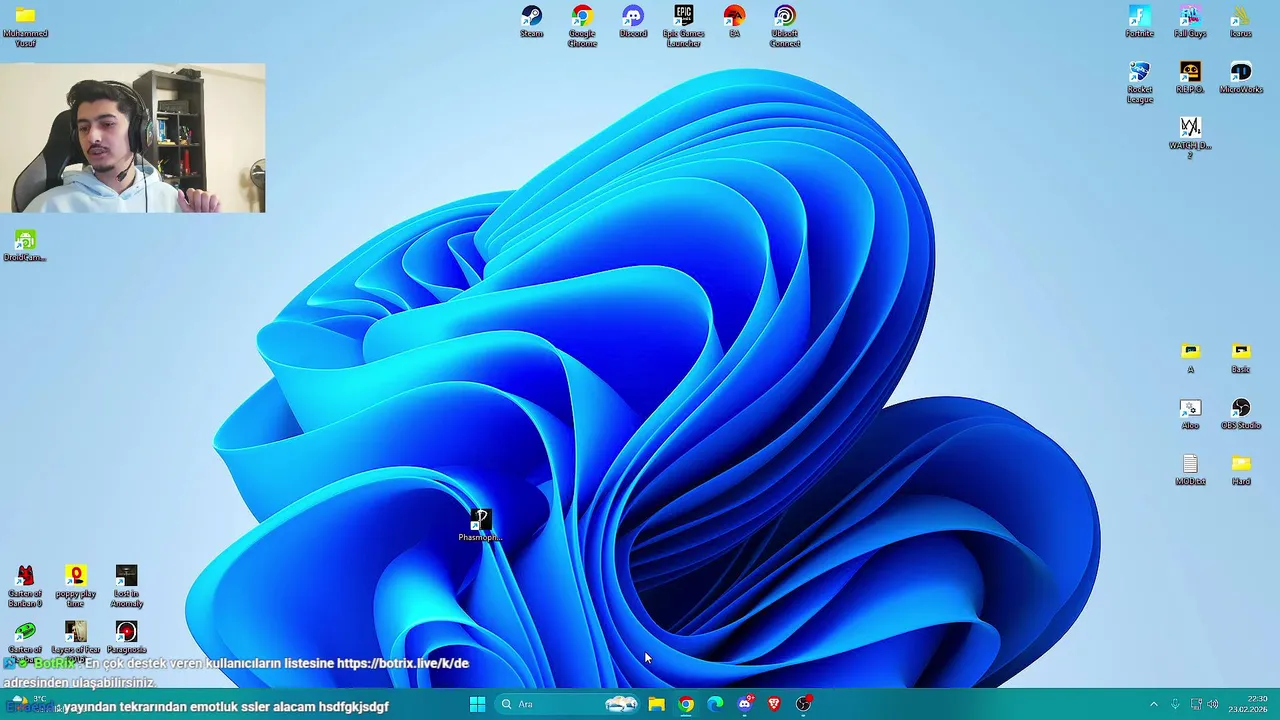1280x720 pixels.
Task: Select the Discord desktop shortcut
Action: (633, 21)
